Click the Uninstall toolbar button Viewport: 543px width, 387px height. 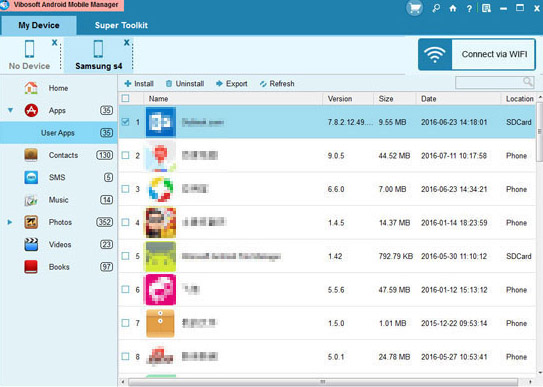[185, 83]
